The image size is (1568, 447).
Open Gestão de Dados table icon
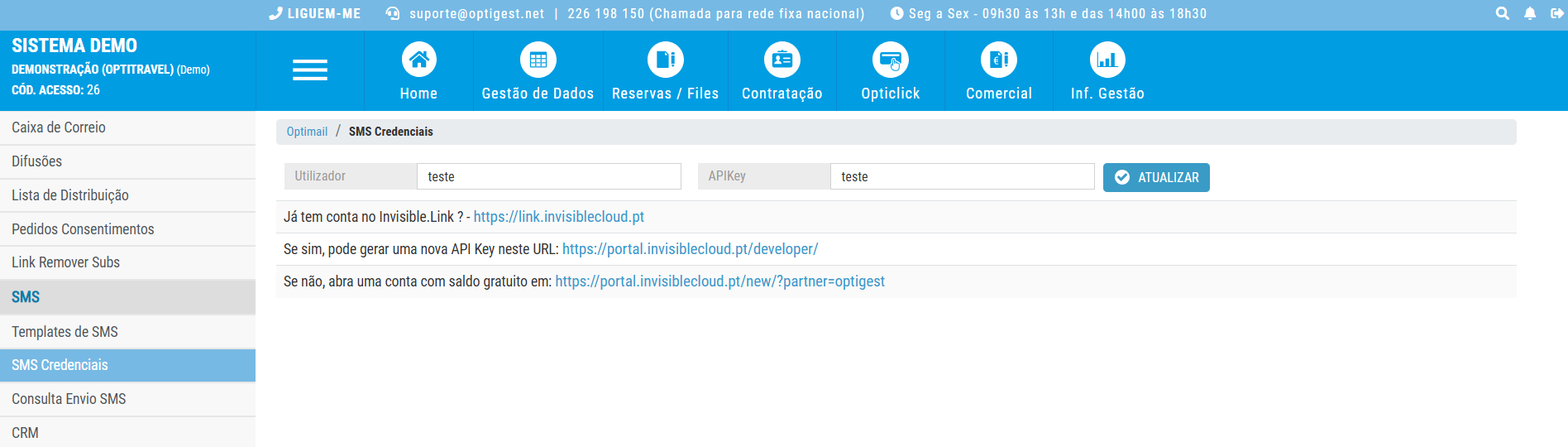pos(538,60)
